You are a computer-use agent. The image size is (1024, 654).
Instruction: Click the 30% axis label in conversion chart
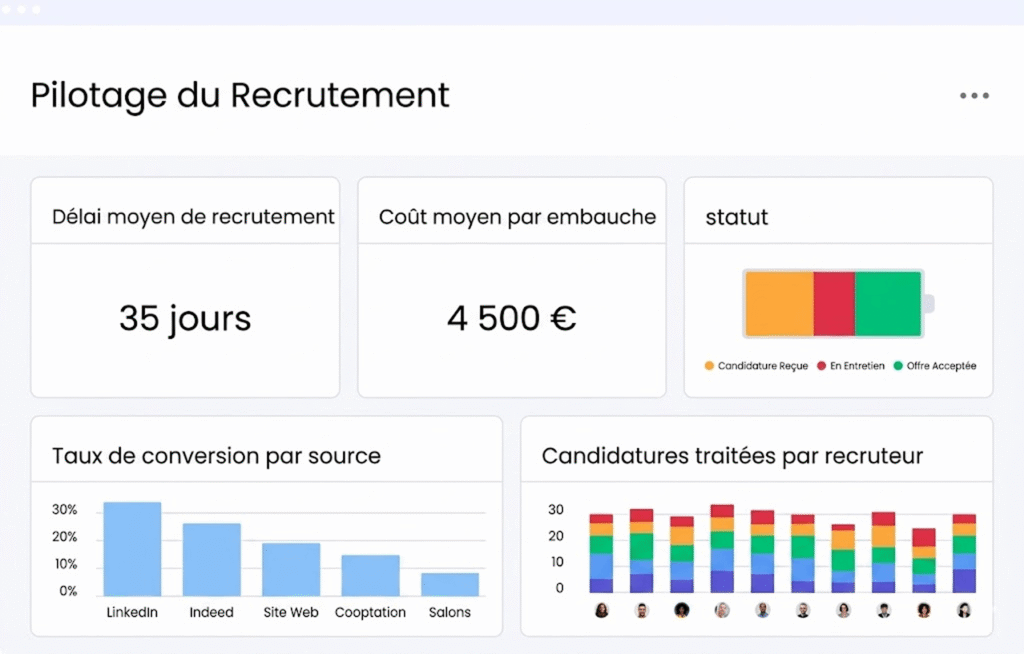pos(65,510)
